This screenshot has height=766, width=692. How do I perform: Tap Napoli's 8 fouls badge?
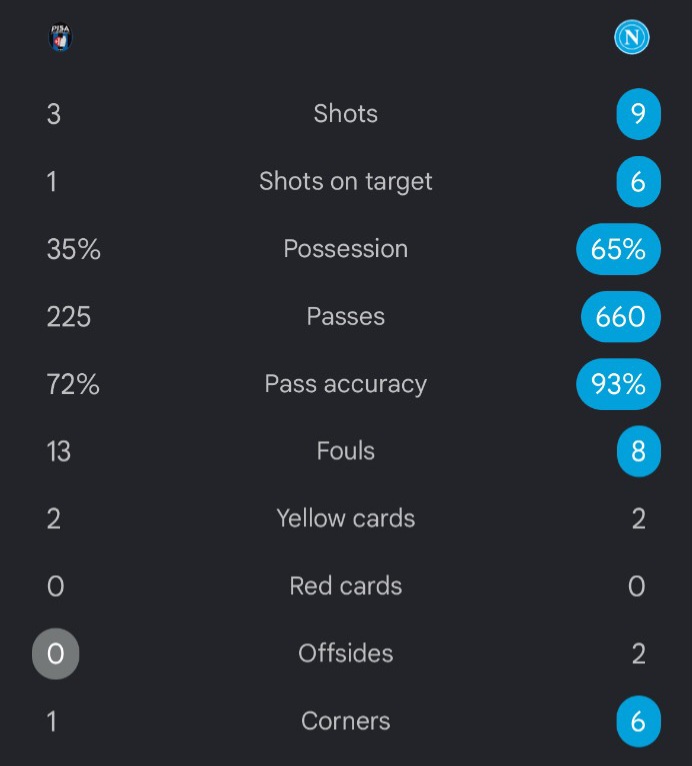point(638,451)
